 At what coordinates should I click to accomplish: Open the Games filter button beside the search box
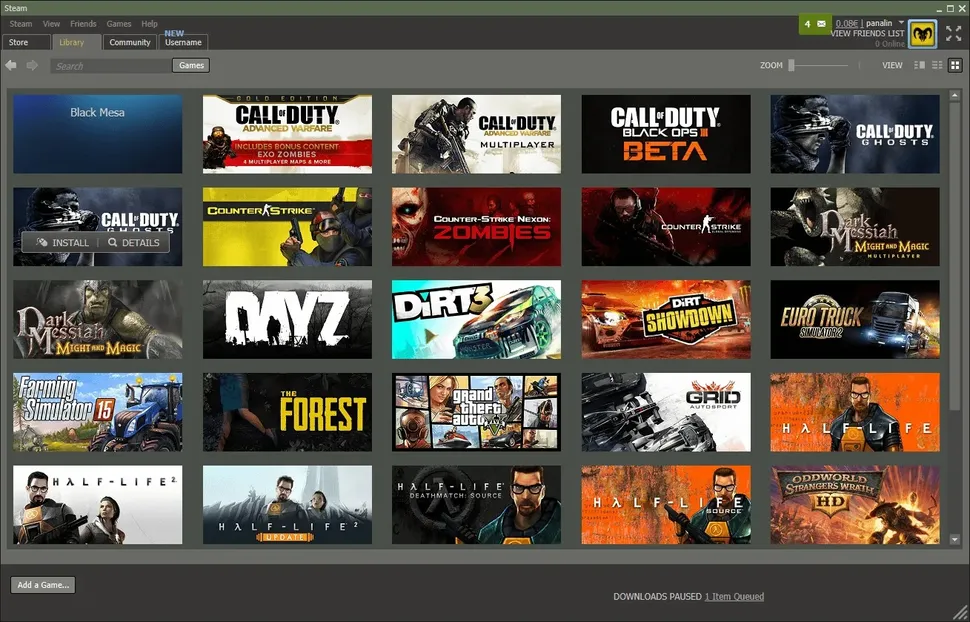click(x=191, y=65)
